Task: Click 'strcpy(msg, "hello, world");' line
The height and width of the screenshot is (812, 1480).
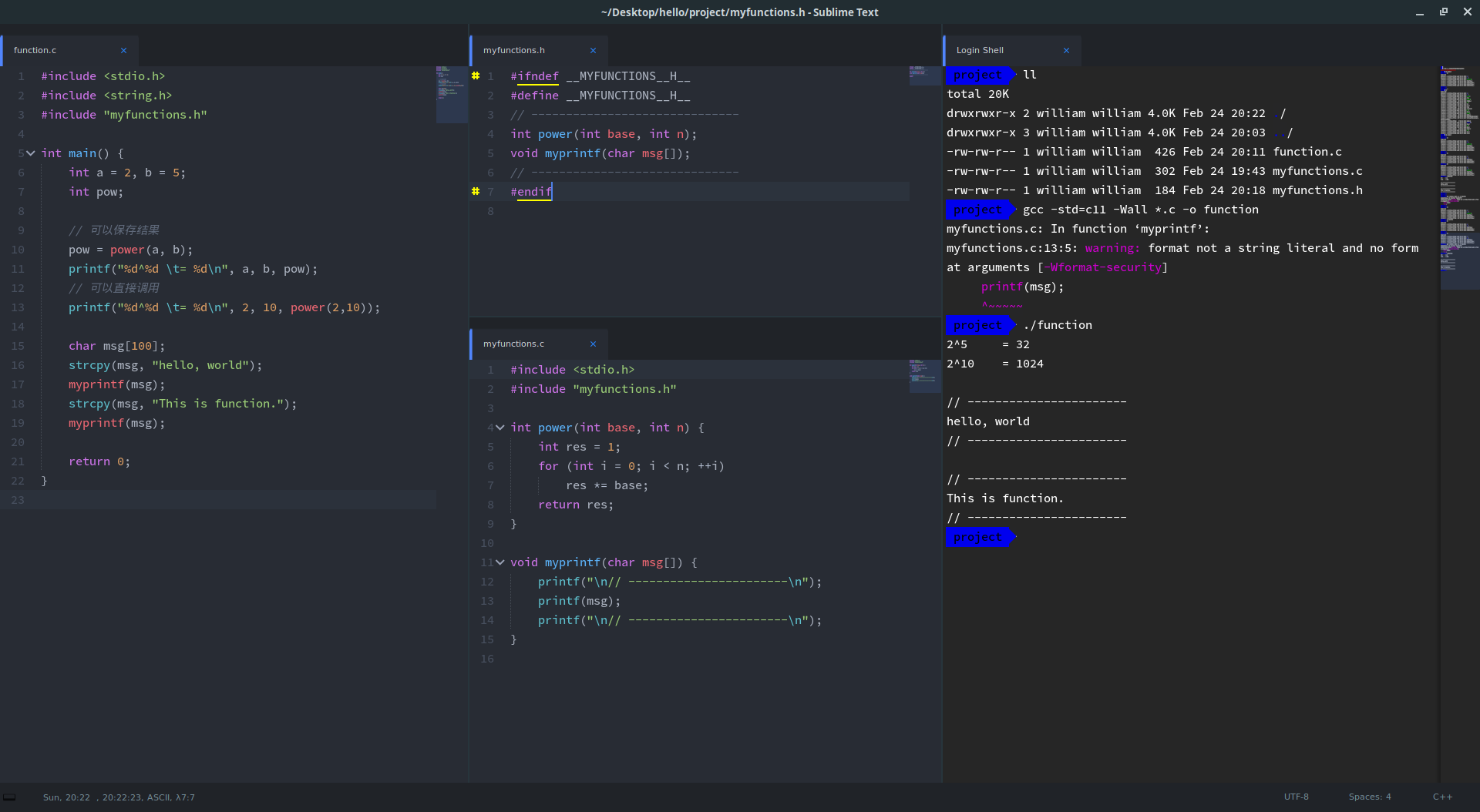Action: pyautogui.click(x=165, y=365)
